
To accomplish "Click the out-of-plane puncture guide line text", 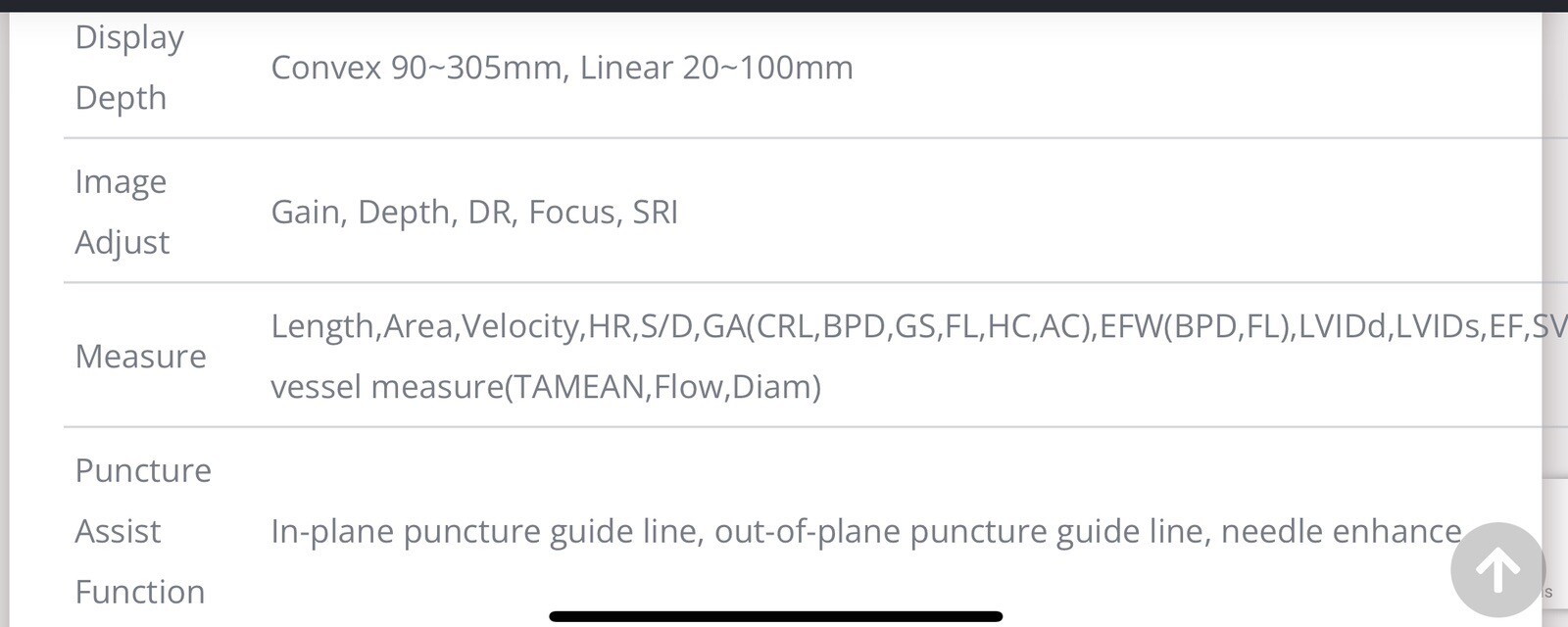I will tap(959, 531).
